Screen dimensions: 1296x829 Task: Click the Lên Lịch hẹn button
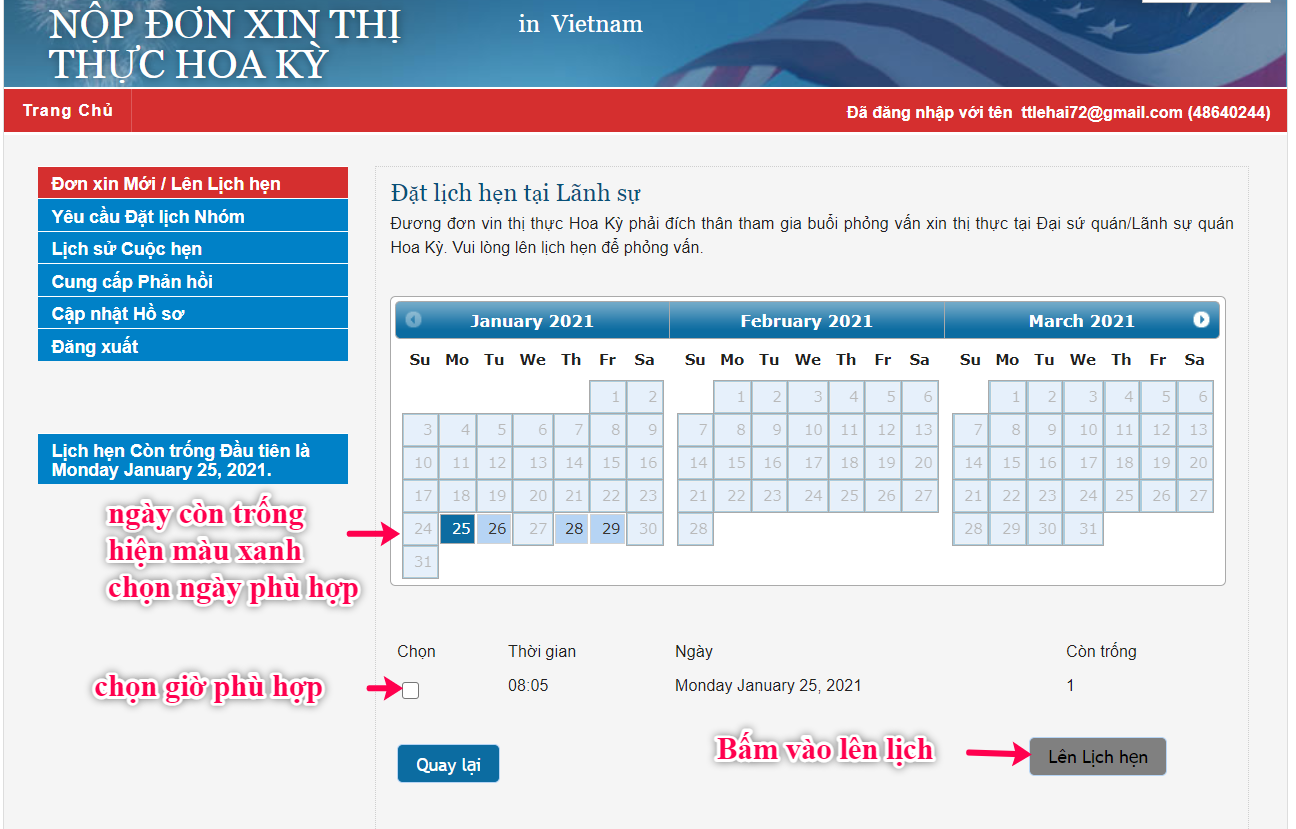tap(1098, 757)
